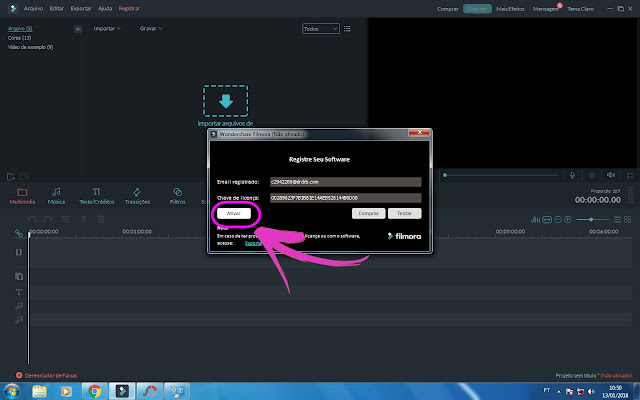Click the timeline zoom out minus icon
This screenshot has width=640, height=400.
click(558, 220)
